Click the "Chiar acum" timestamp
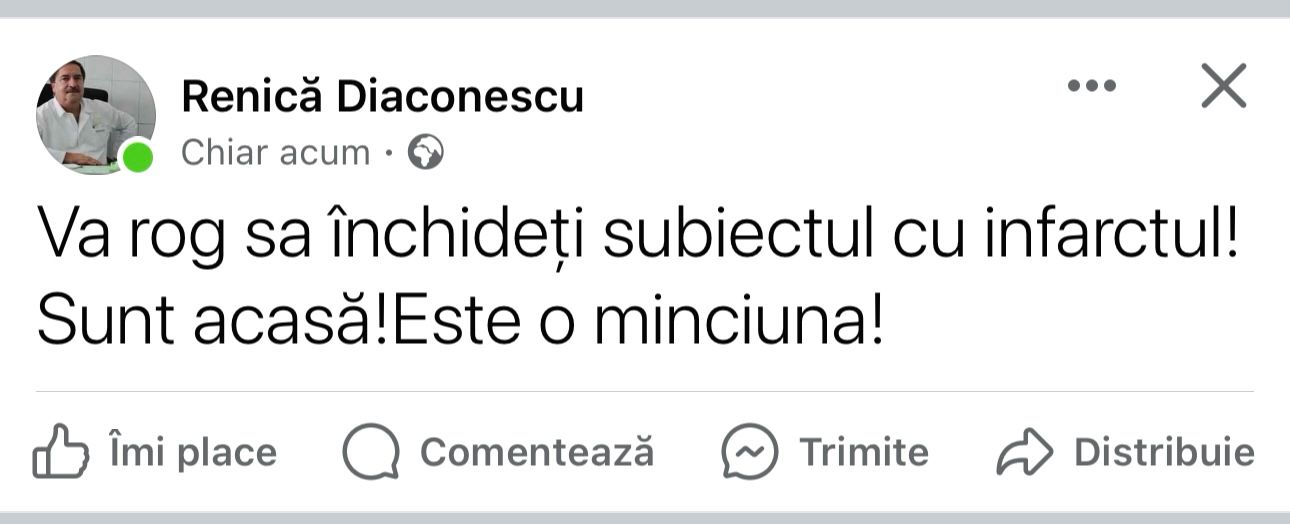This screenshot has width=1290, height=524. click(275, 153)
